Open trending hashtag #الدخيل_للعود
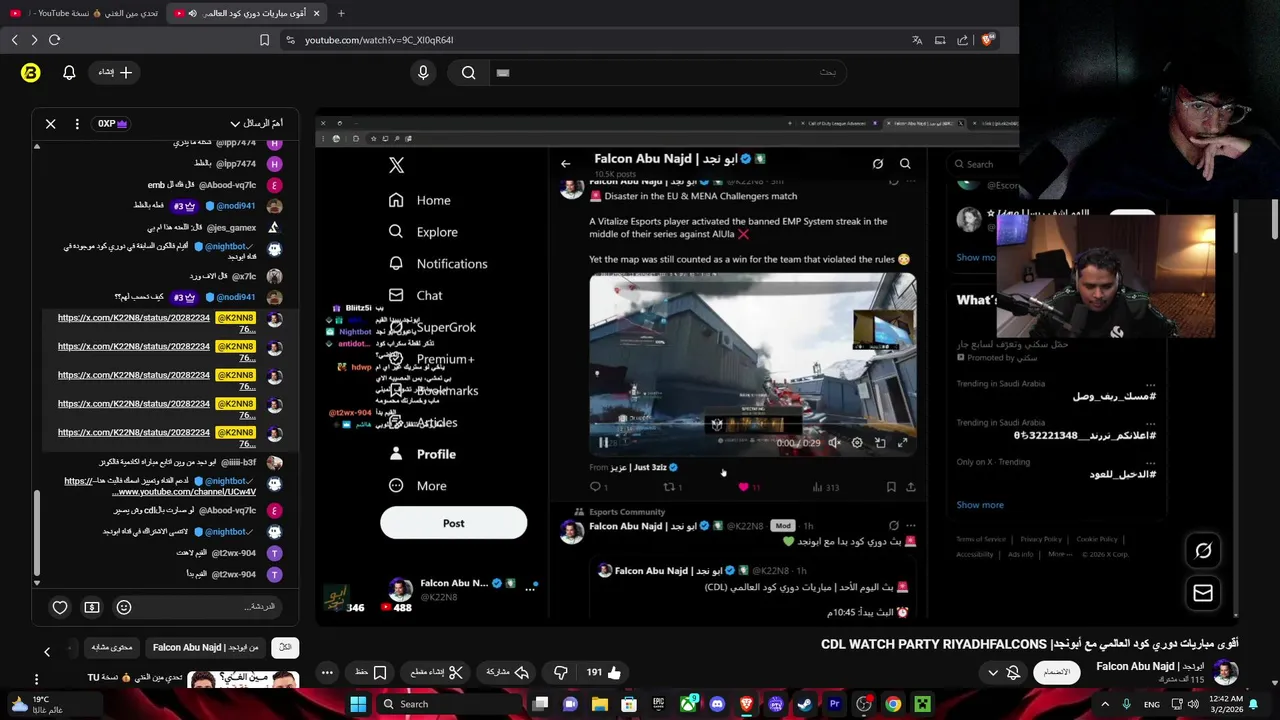Screen dimensions: 1280x720 1122,474
